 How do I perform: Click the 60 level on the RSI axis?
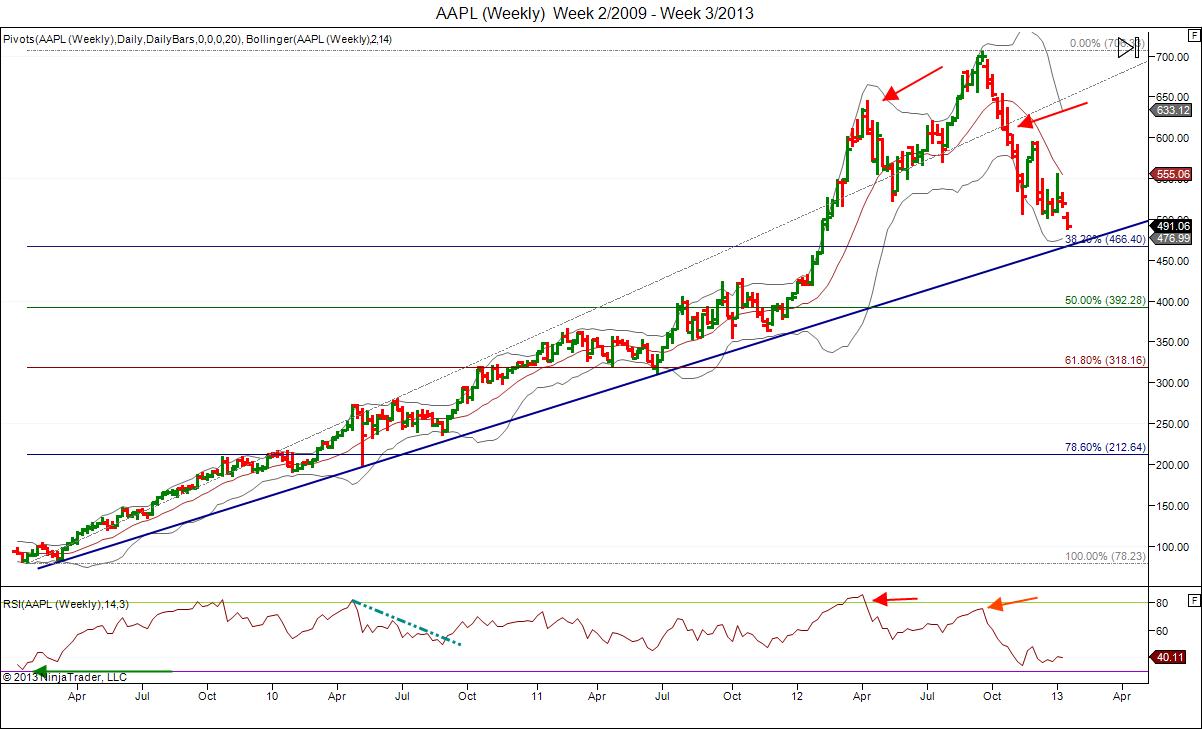point(1163,630)
